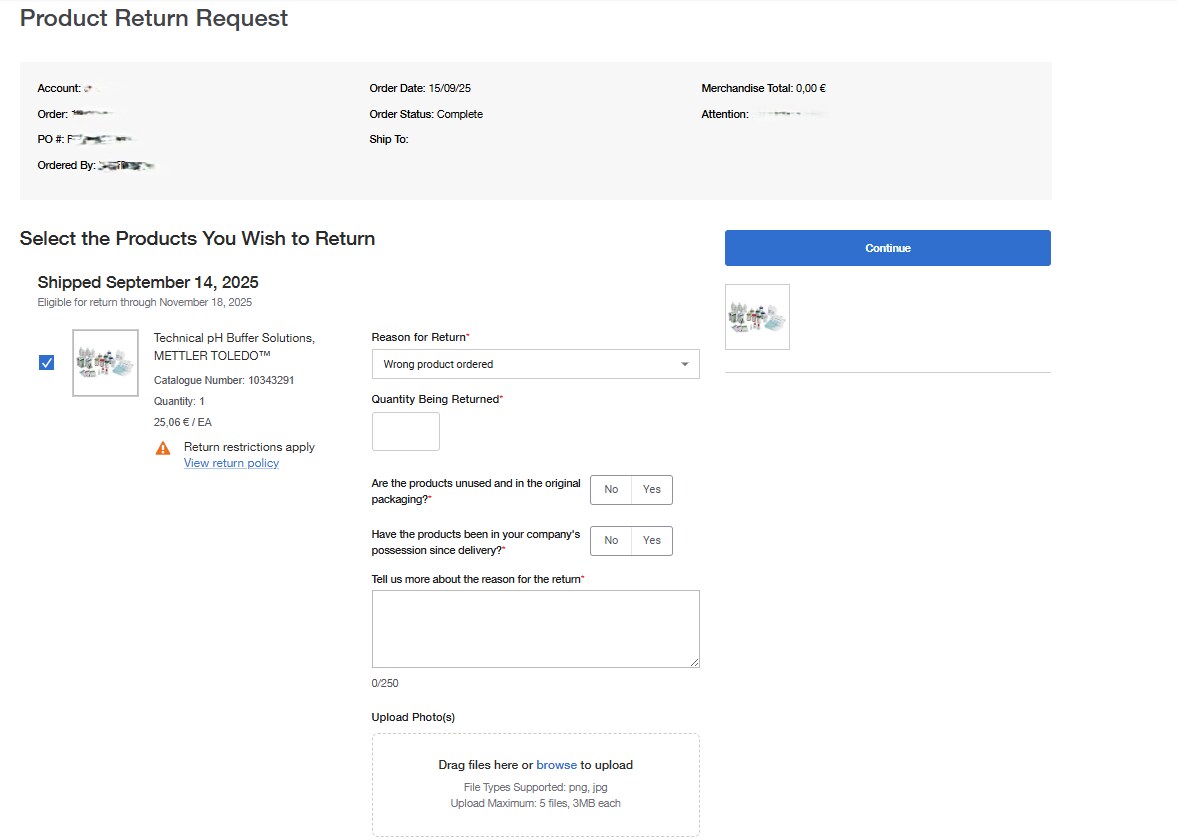Click the warning triangle beside Return restrictions apply
The width and height of the screenshot is (1177, 840).
tap(162, 447)
